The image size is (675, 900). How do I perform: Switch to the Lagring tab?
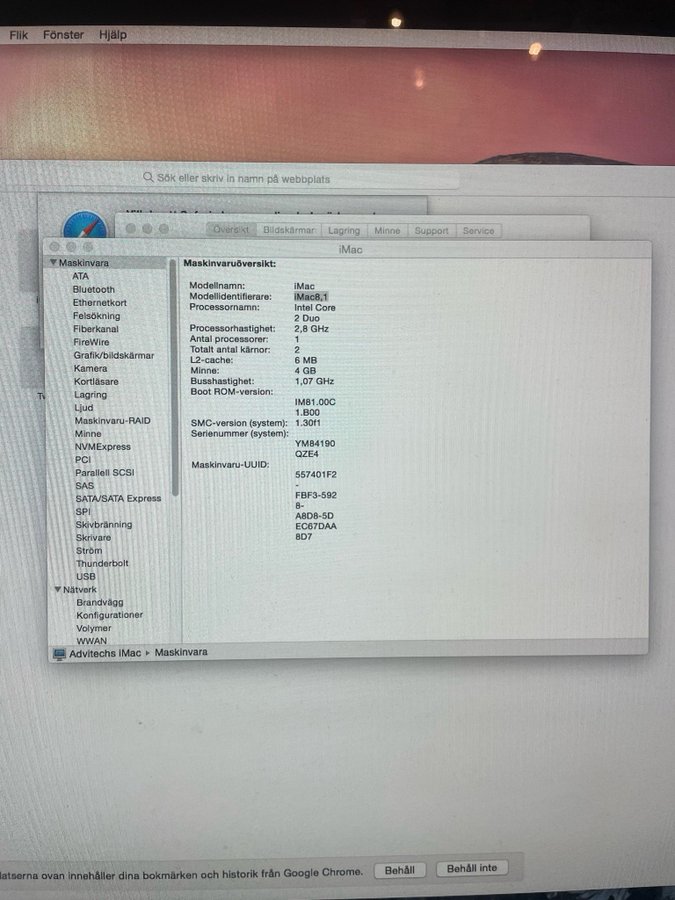coord(343,230)
